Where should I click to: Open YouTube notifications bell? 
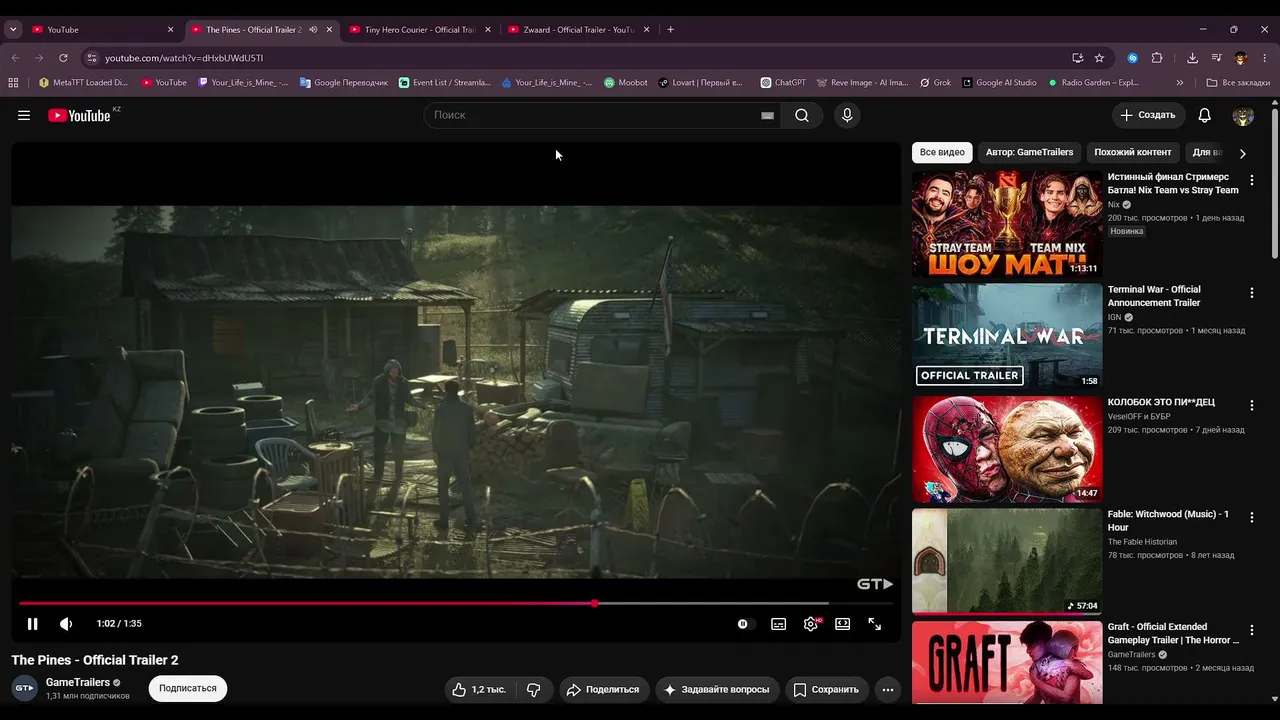(x=1204, y=115)
